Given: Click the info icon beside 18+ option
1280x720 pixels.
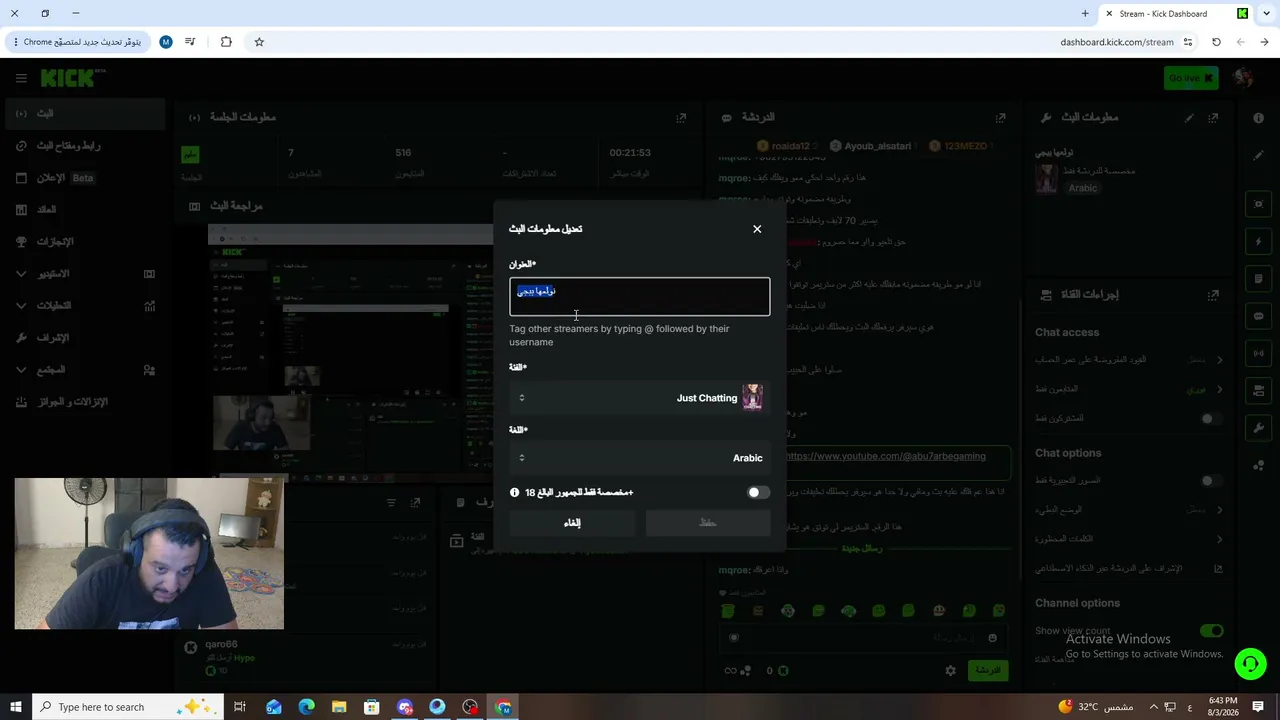Looking at the screenshot, I should point(515,492).
